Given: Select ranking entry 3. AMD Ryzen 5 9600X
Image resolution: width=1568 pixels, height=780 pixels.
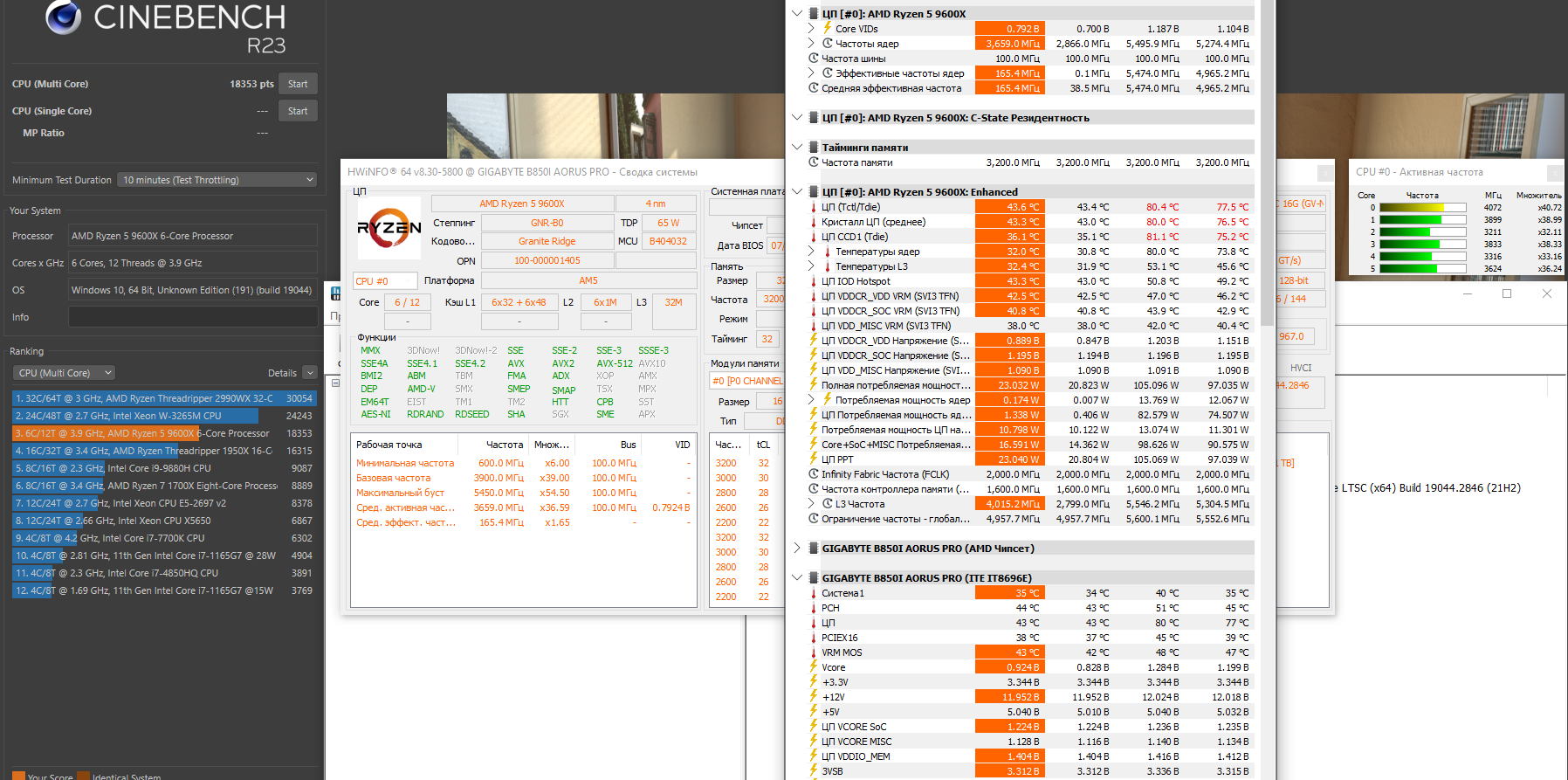Looking at the screenshot, I should point(163,433).
